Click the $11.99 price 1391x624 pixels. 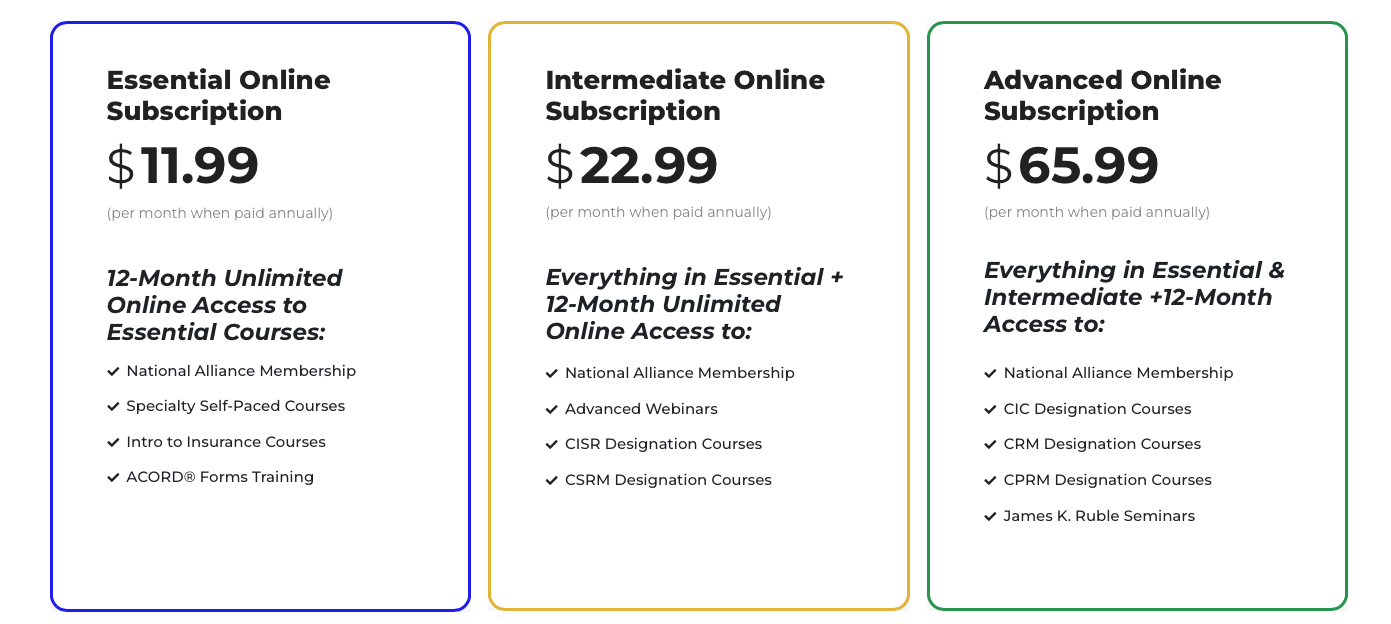[x=183, y=166]
